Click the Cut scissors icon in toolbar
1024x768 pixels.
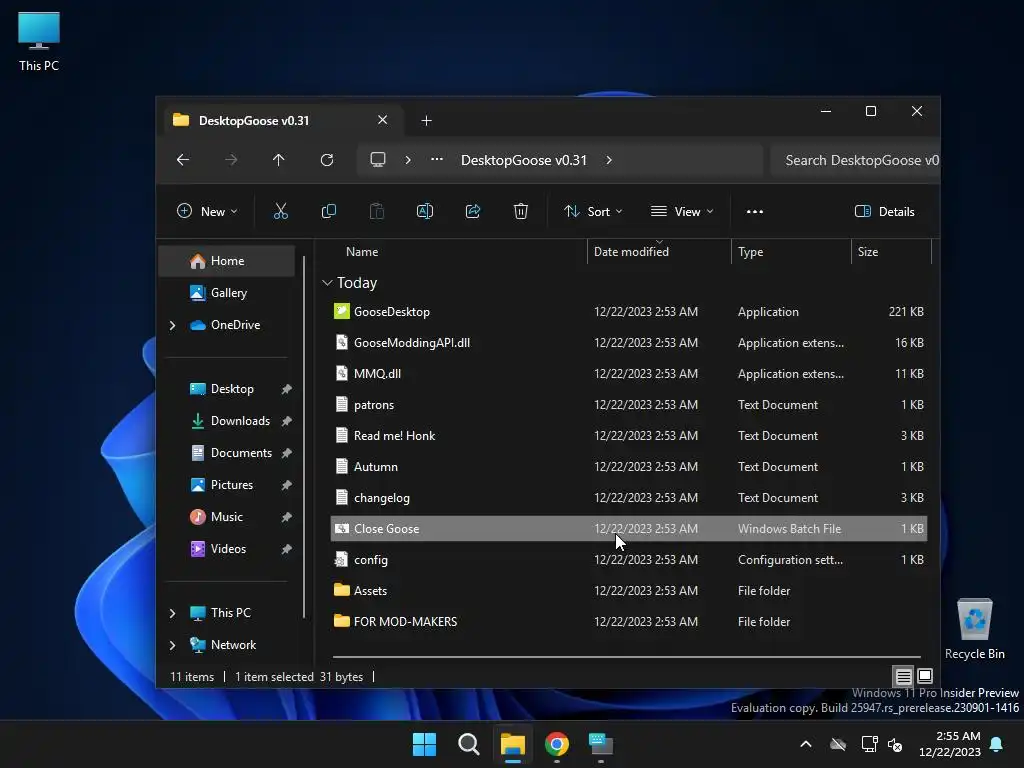click(x=280, y=211)
